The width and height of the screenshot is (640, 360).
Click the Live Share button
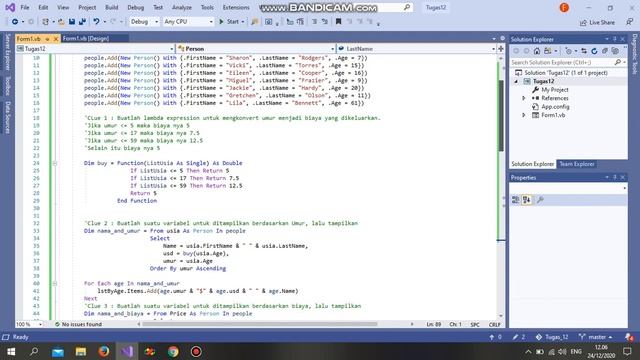tap(597, 22)
